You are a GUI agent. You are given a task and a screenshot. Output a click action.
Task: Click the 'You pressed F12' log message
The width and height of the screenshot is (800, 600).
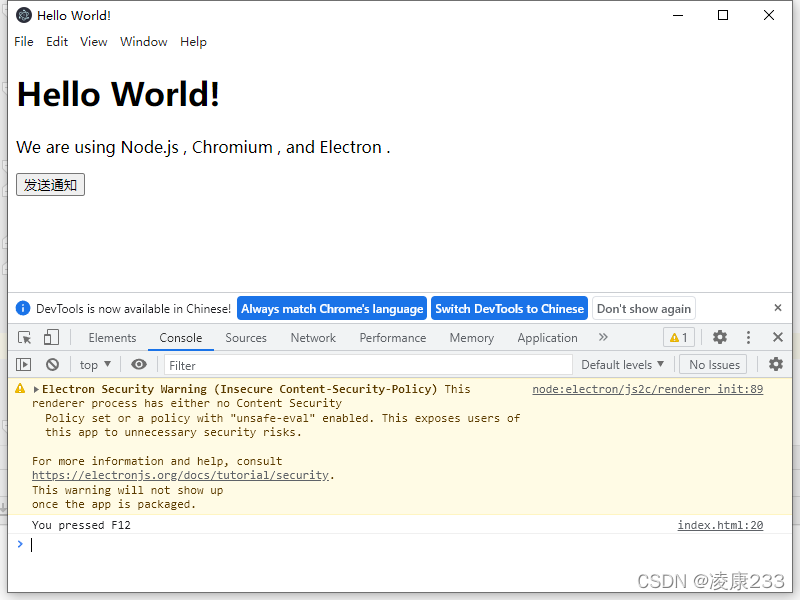click(x=81, y=526)
